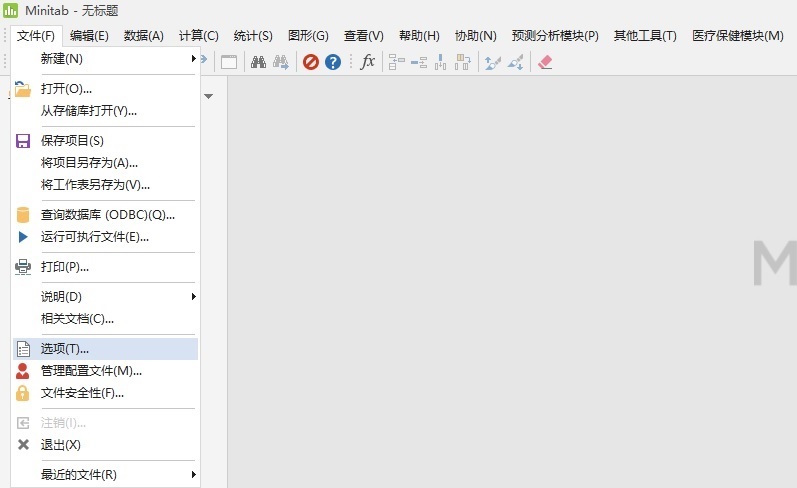Select 选项(T)... menu entry
The height and width of the screenshot is (488, 797).
coord(105,349)
